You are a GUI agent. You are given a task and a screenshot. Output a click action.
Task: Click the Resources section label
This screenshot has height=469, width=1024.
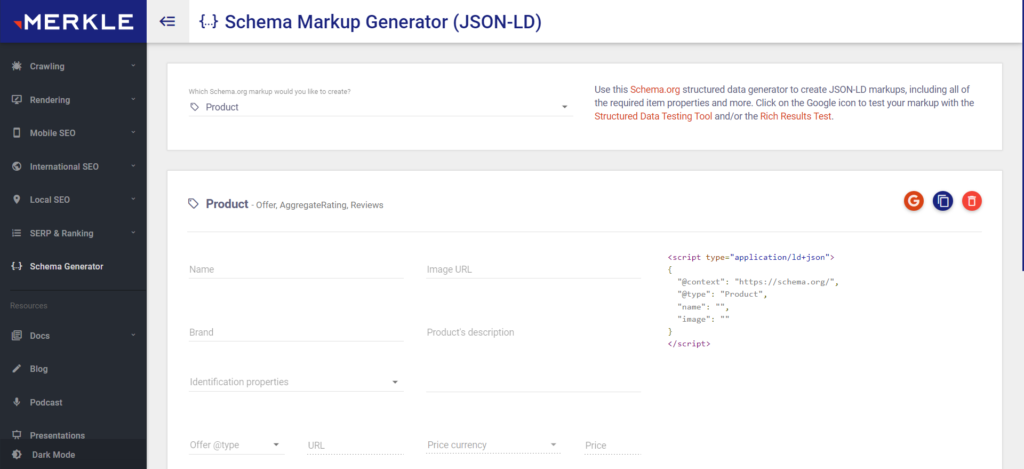[29, 306]
